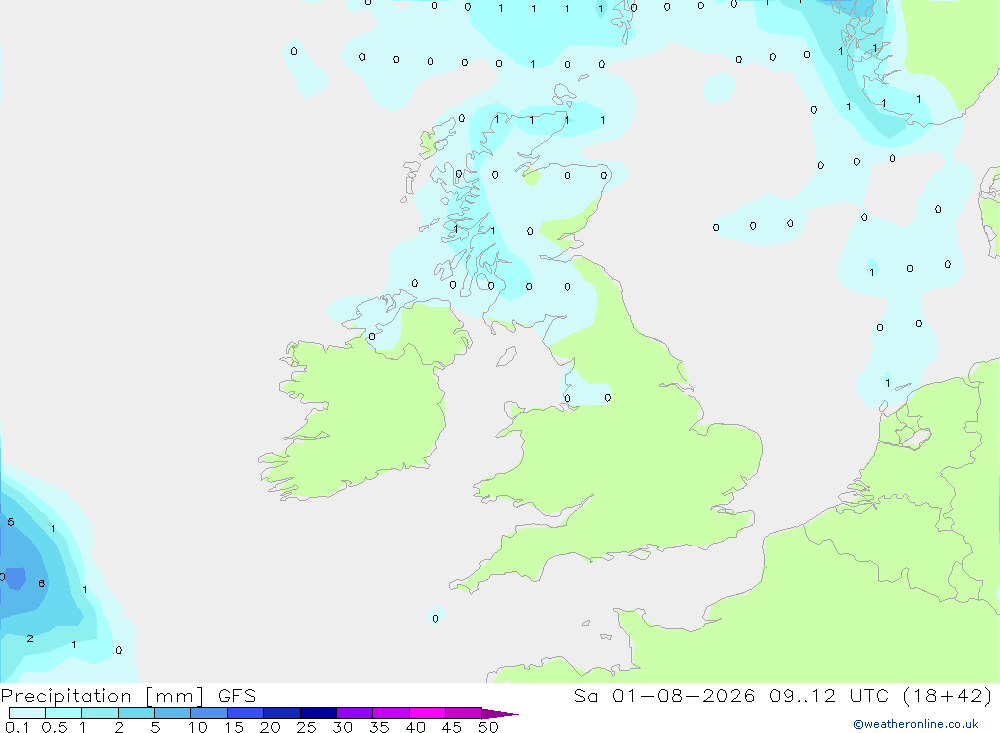Click the 0.1–0.5 mm legend color swatch
The width and height of the screenshot is (1000, 733).
(27, 713)
